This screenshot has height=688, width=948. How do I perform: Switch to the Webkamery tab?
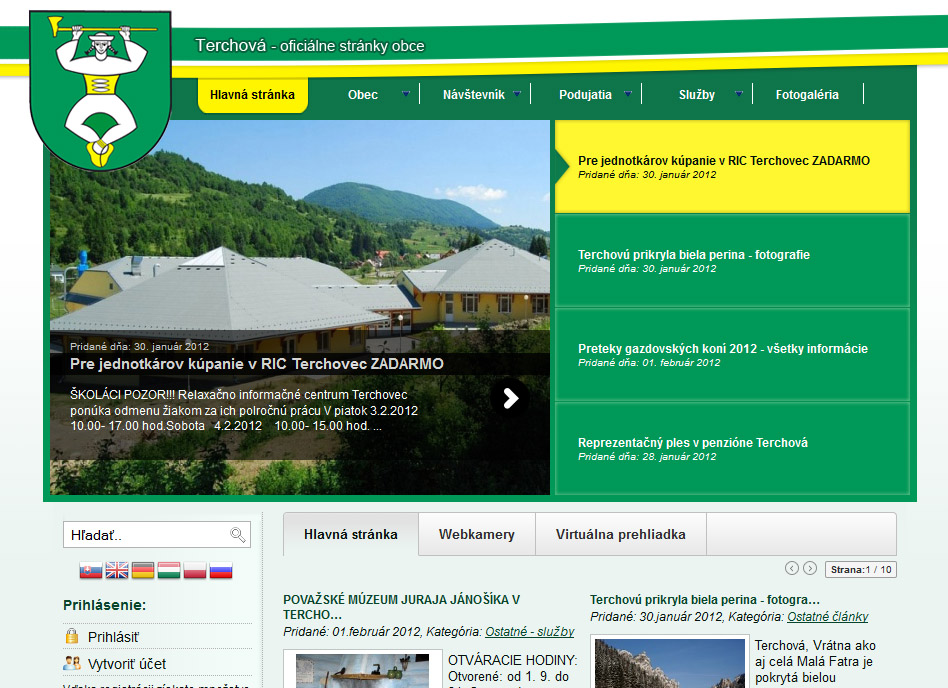tap(476, 534)
